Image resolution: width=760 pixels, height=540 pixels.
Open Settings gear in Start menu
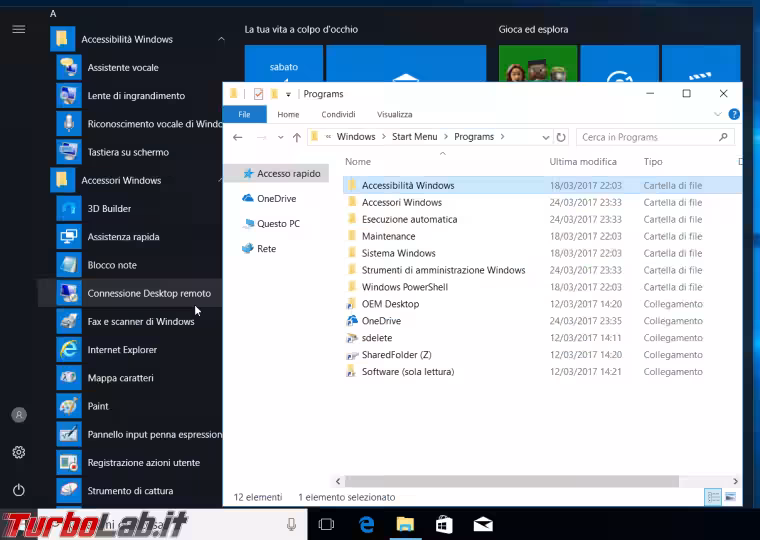coord(19,452)
